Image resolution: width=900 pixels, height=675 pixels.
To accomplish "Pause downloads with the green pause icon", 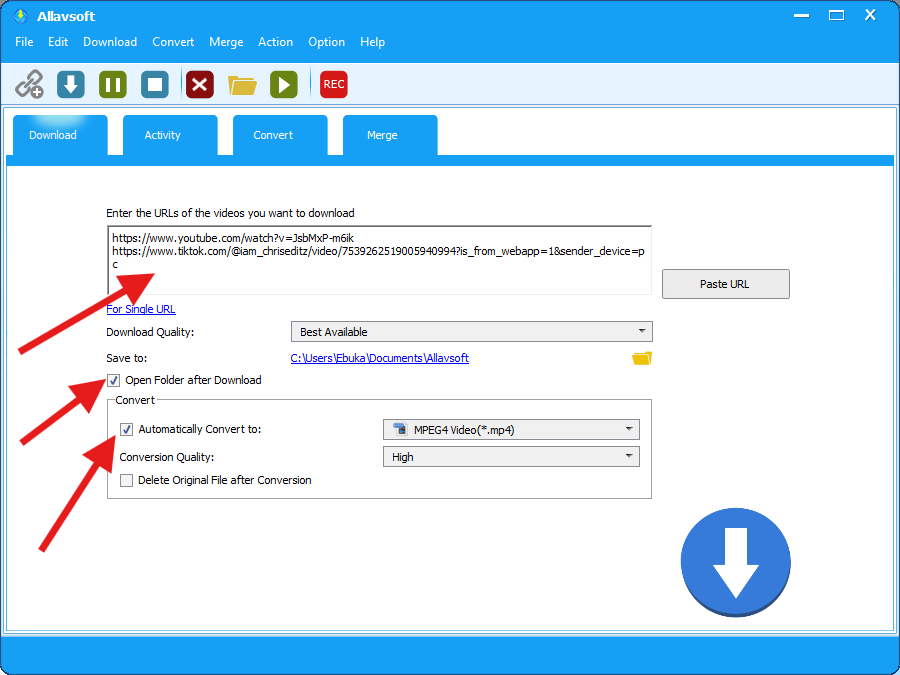I will pyautogui.click(x=112, y=84).
